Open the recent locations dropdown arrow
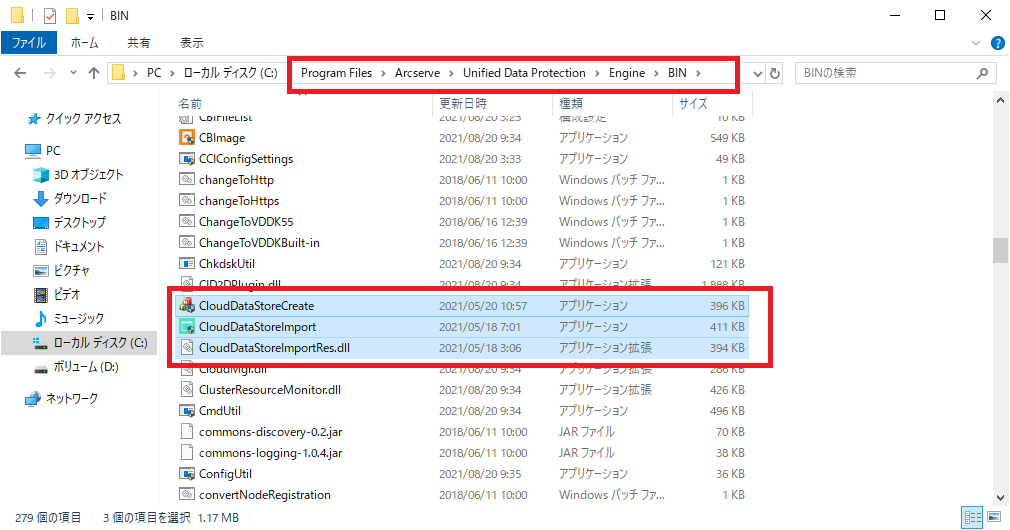1010x530 pixels. 73,73
